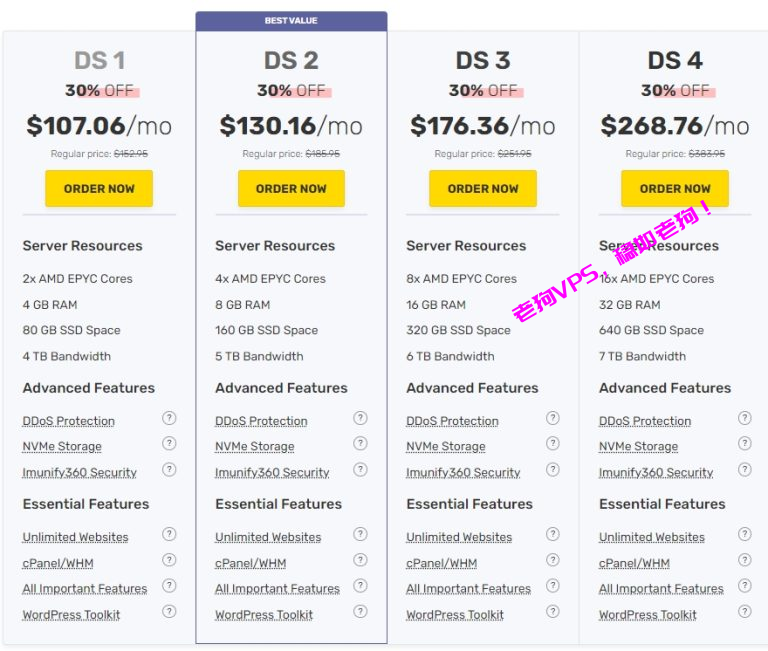Order the DS 3 plan at $176.36

tap(483, 189)
